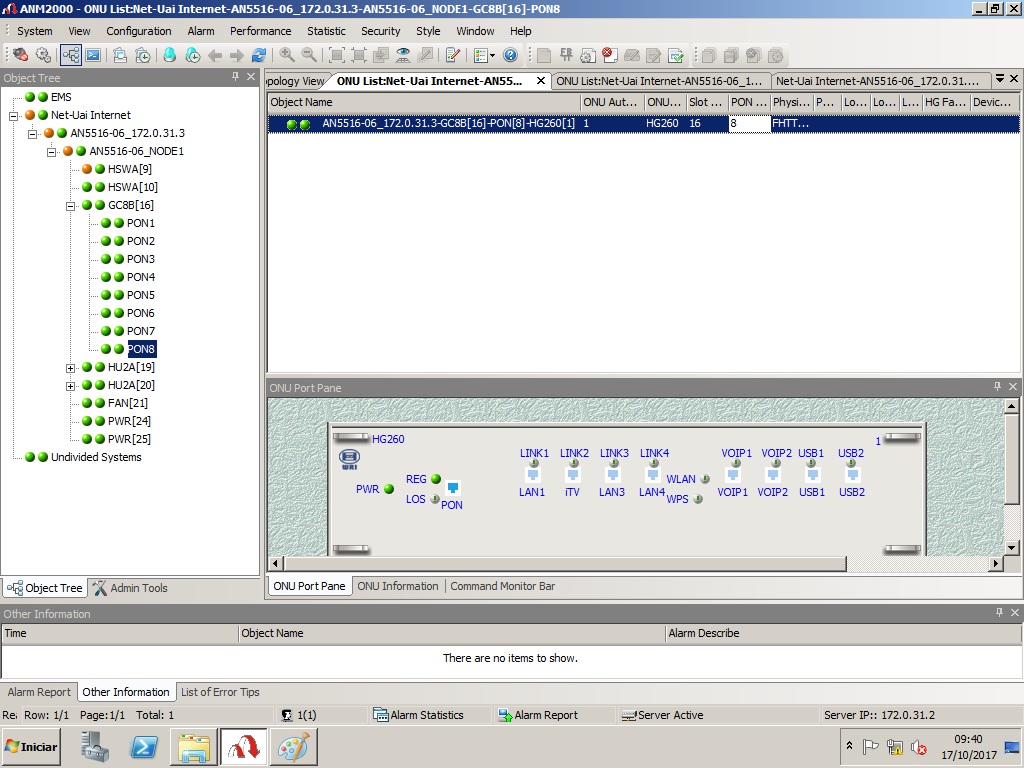The width and height of the screenshot is (1024, 768).
Task: Click the USB2 port icon
Action: (x=852, y=476)
